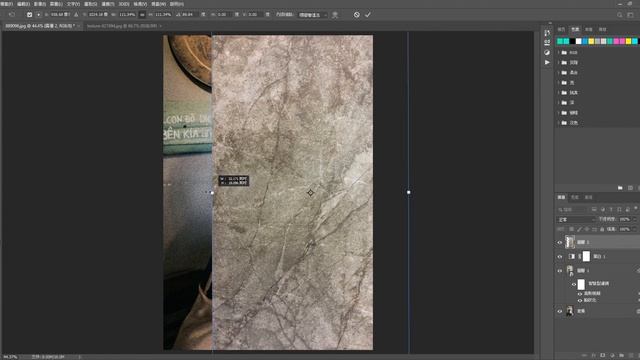The image size is (640, 360).
Task: Create new layer group folder icon
Action: point(621,356)
